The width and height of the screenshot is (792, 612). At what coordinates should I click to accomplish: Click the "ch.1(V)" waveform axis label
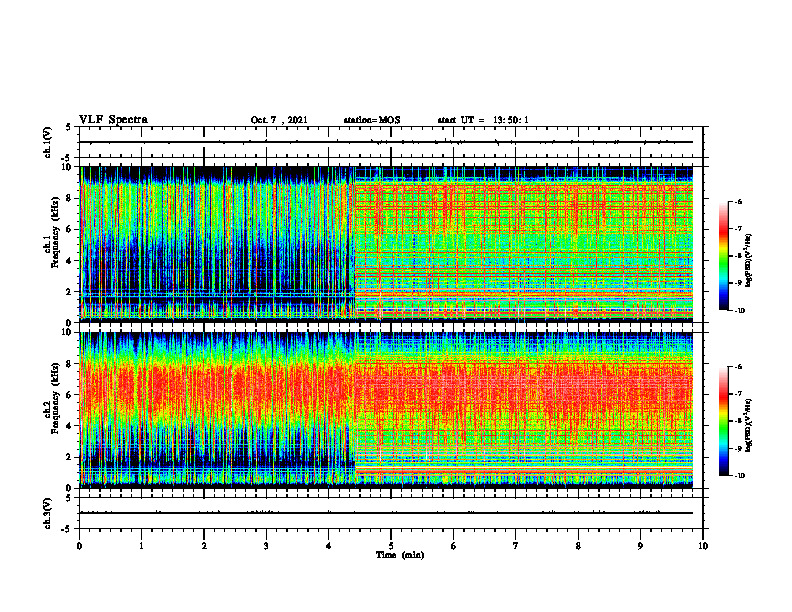point(48,142)
